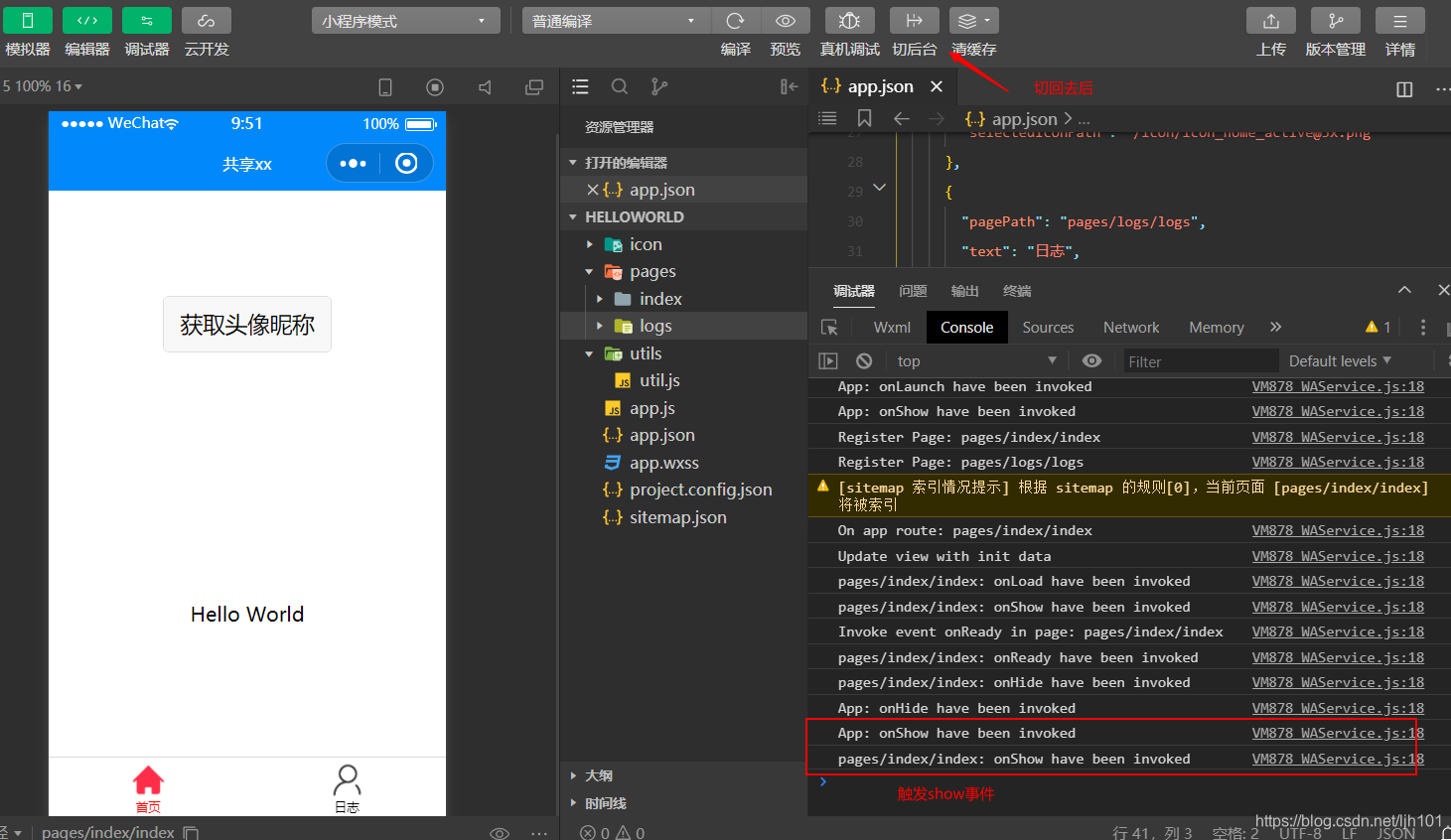Start real device debugging (真机调试)

[x=850, y=21]
